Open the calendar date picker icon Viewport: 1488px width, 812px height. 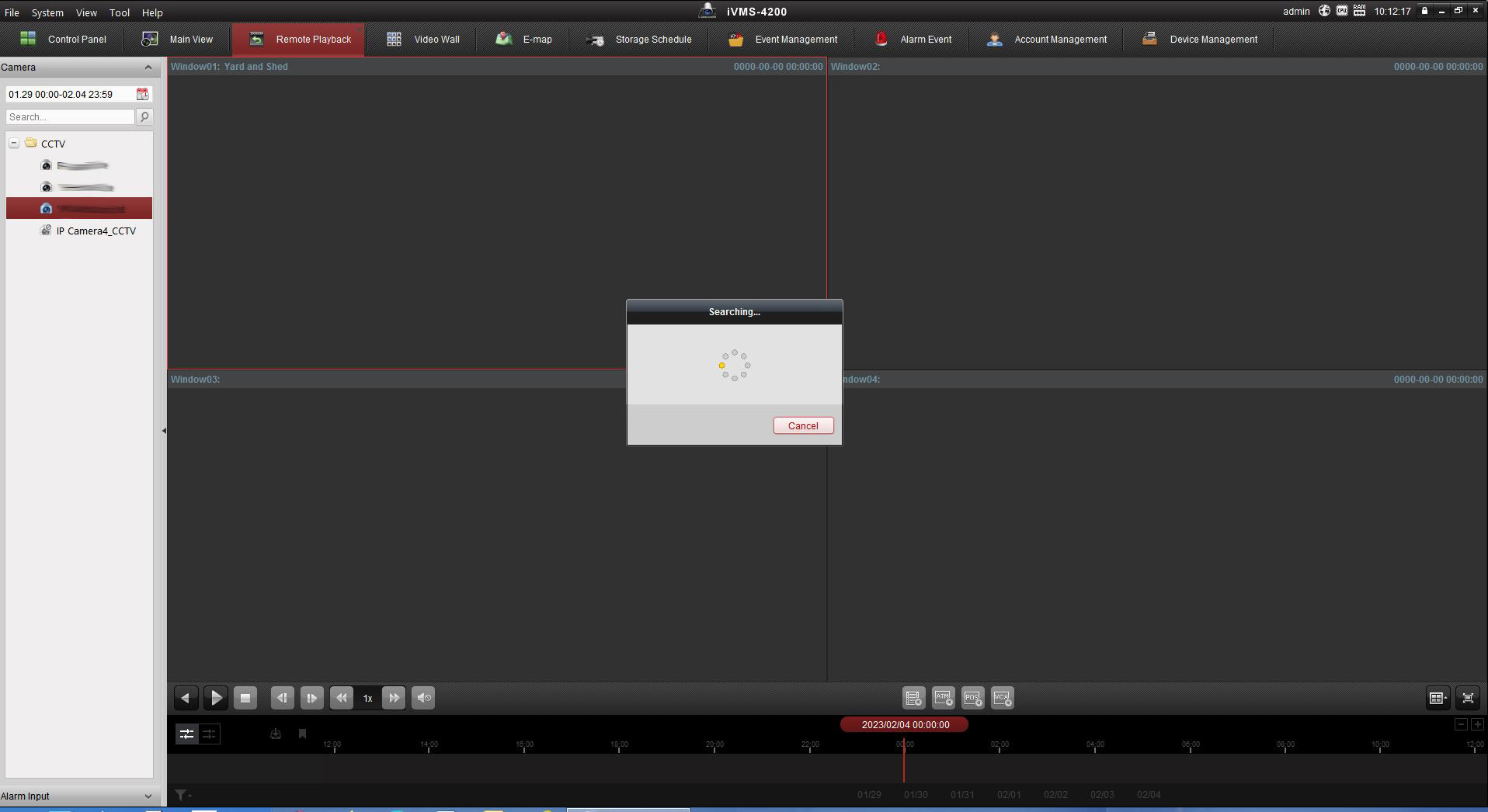(x=143, y=94)
